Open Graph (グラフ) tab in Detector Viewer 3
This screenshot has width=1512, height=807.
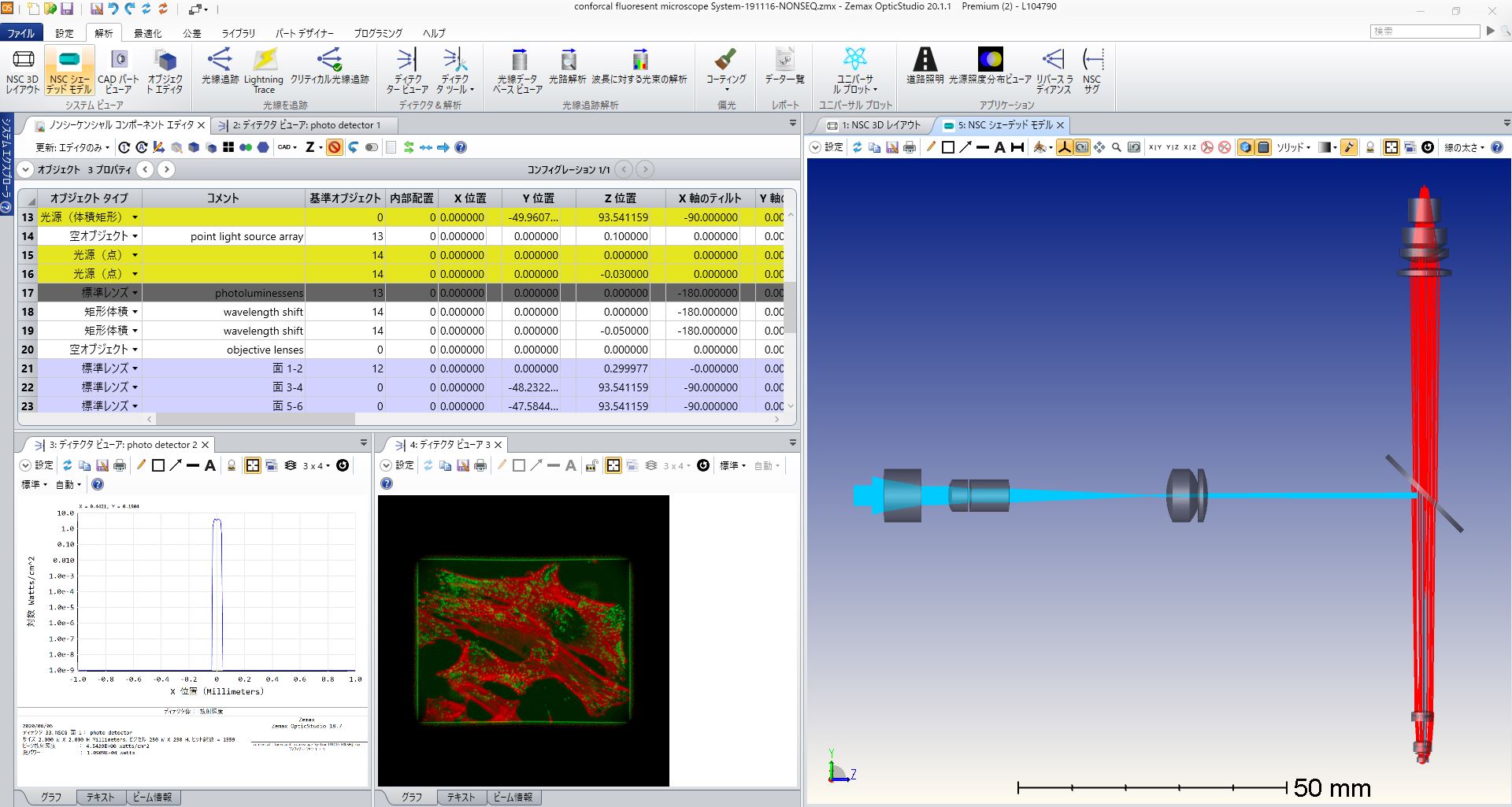411,798
